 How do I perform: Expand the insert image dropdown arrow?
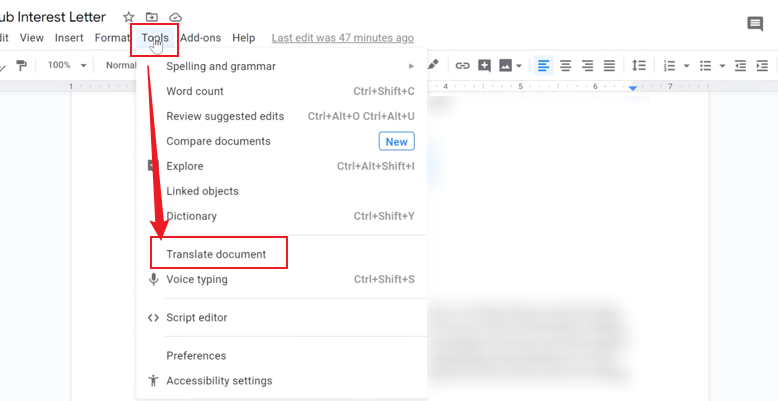[x=519, y=66]
